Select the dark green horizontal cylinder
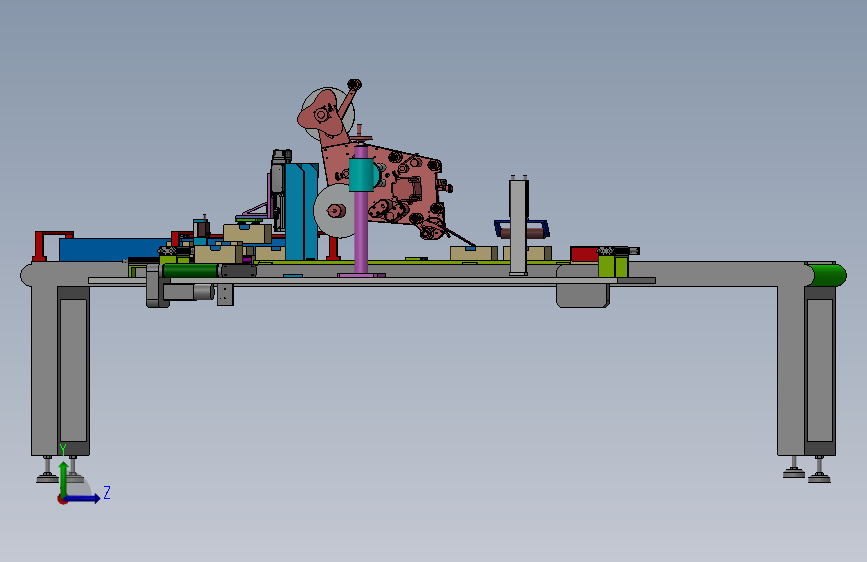 coord(190,270)
